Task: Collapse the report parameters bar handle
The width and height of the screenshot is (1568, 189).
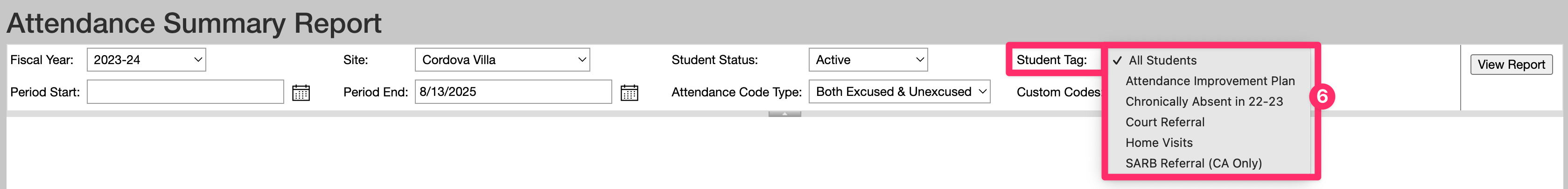Action: pyautogui.click(x=784, y=114)
